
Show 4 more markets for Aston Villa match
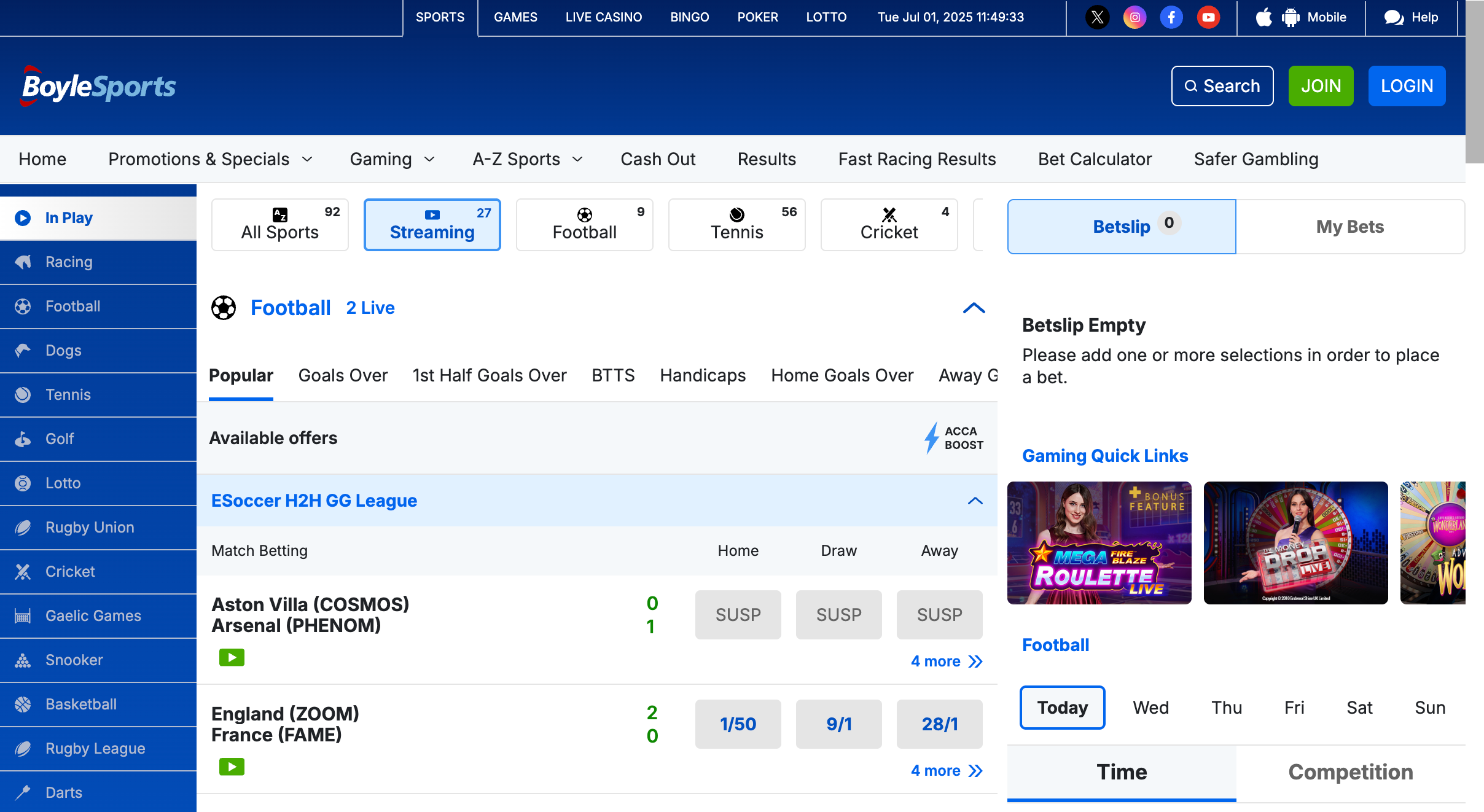click(x=947, y=662)
